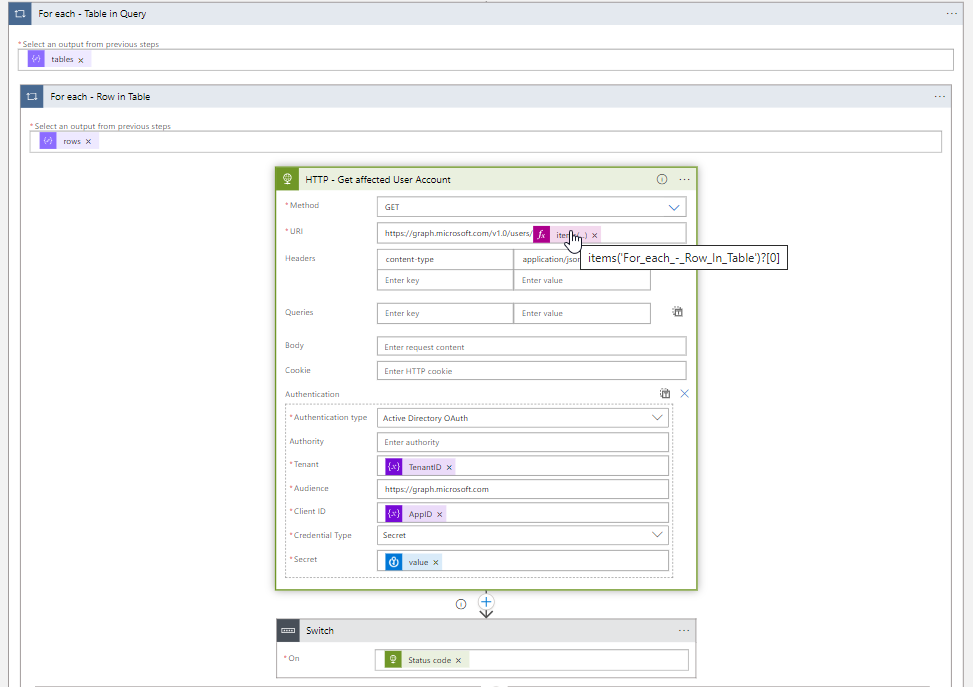This screenshot has width=973, height=687.
Task: Click info icon beside the connector arrow
Action: click(x=460, y=604)
